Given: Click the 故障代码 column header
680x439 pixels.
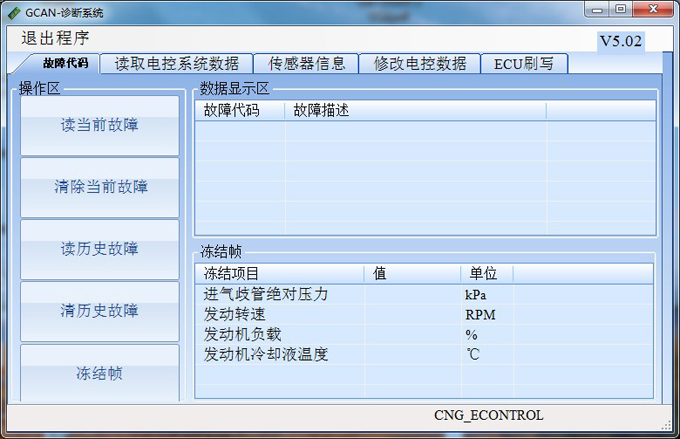Looking at the screenshot, I should pos(231,110).
